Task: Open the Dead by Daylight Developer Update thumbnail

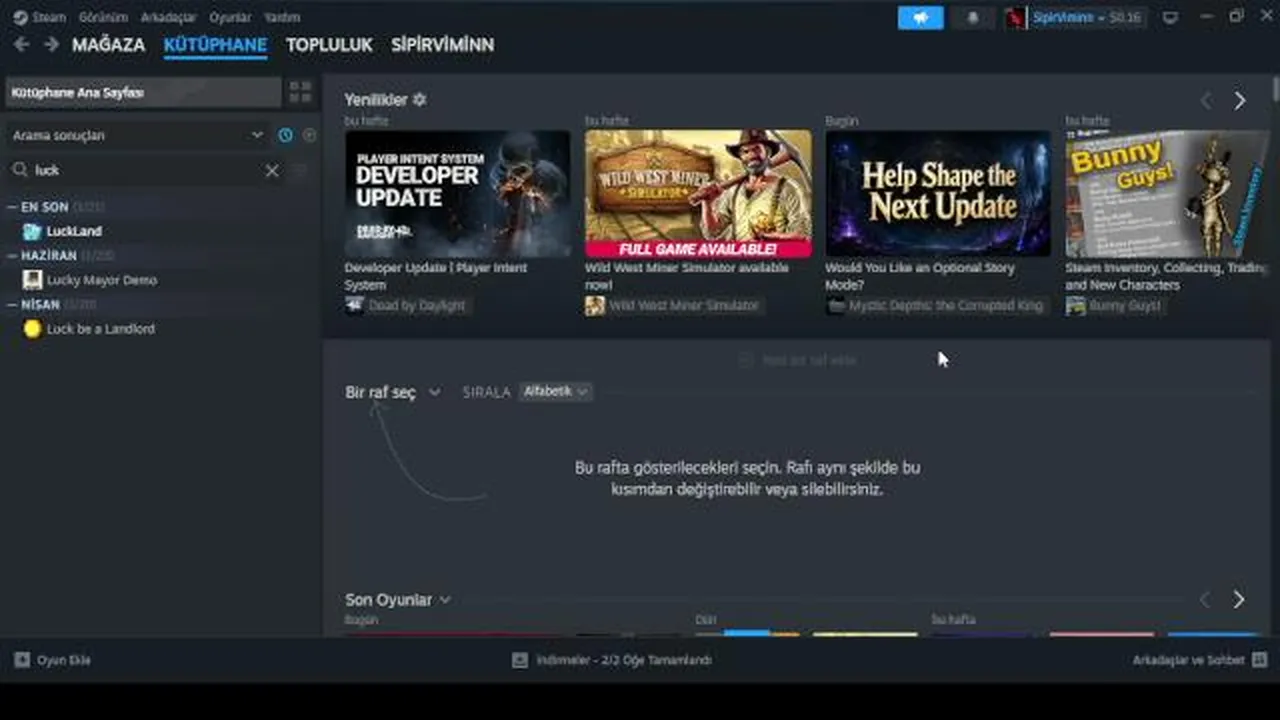Action: click(457, 193)
